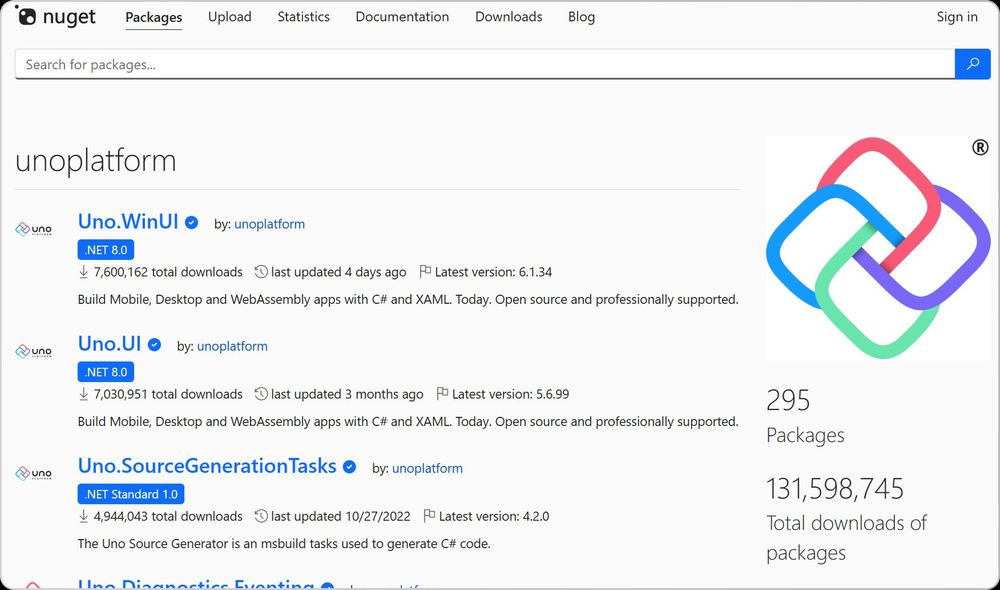The height and width of the screenshot is (590, 1000).
Task: Click the 'unoplatform' page heading
Action: [x=96, y=161]
